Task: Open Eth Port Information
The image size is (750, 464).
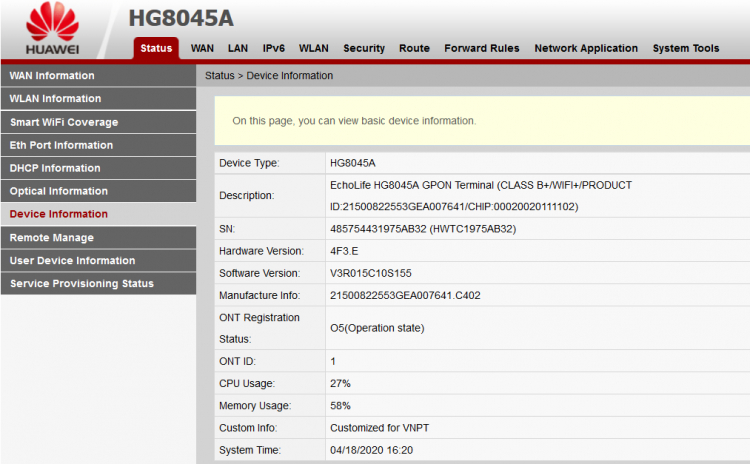Action: pyautogui.click(x=99, y=145)
